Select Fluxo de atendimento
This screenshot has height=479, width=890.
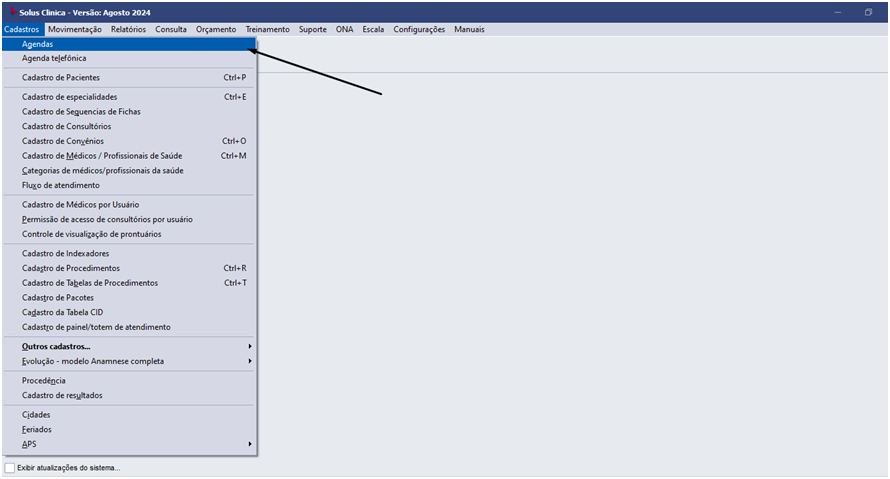click(x=129, y=186)
